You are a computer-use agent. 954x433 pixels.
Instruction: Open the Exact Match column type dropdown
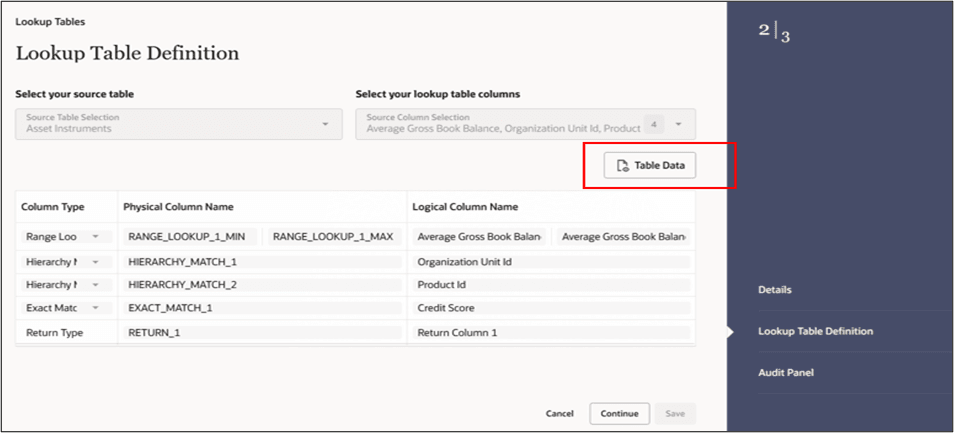click(66, 308)
